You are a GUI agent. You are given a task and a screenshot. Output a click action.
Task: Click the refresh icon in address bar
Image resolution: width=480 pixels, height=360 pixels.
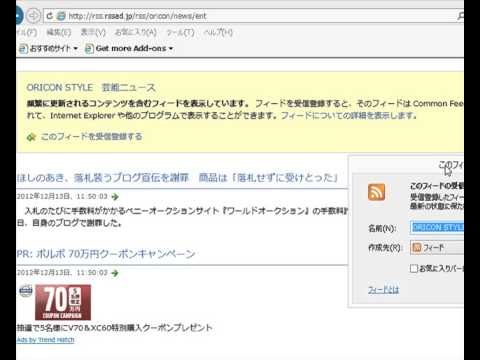click(49, 16)
